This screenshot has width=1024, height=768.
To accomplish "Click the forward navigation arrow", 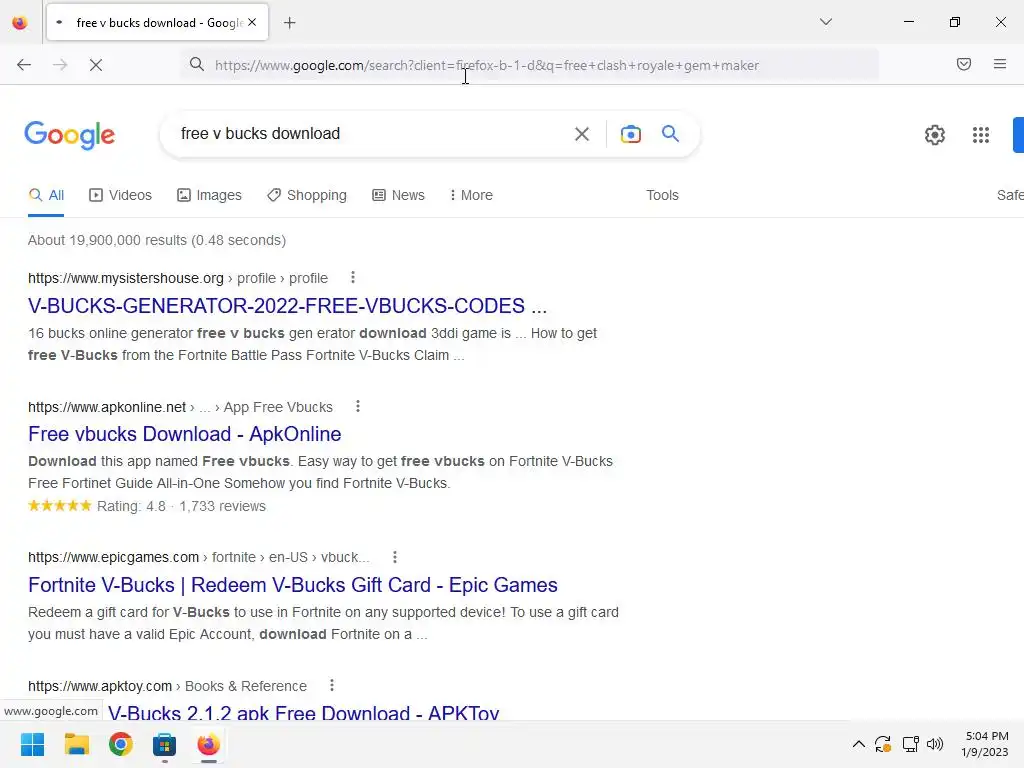I will (x=60, y=65).
